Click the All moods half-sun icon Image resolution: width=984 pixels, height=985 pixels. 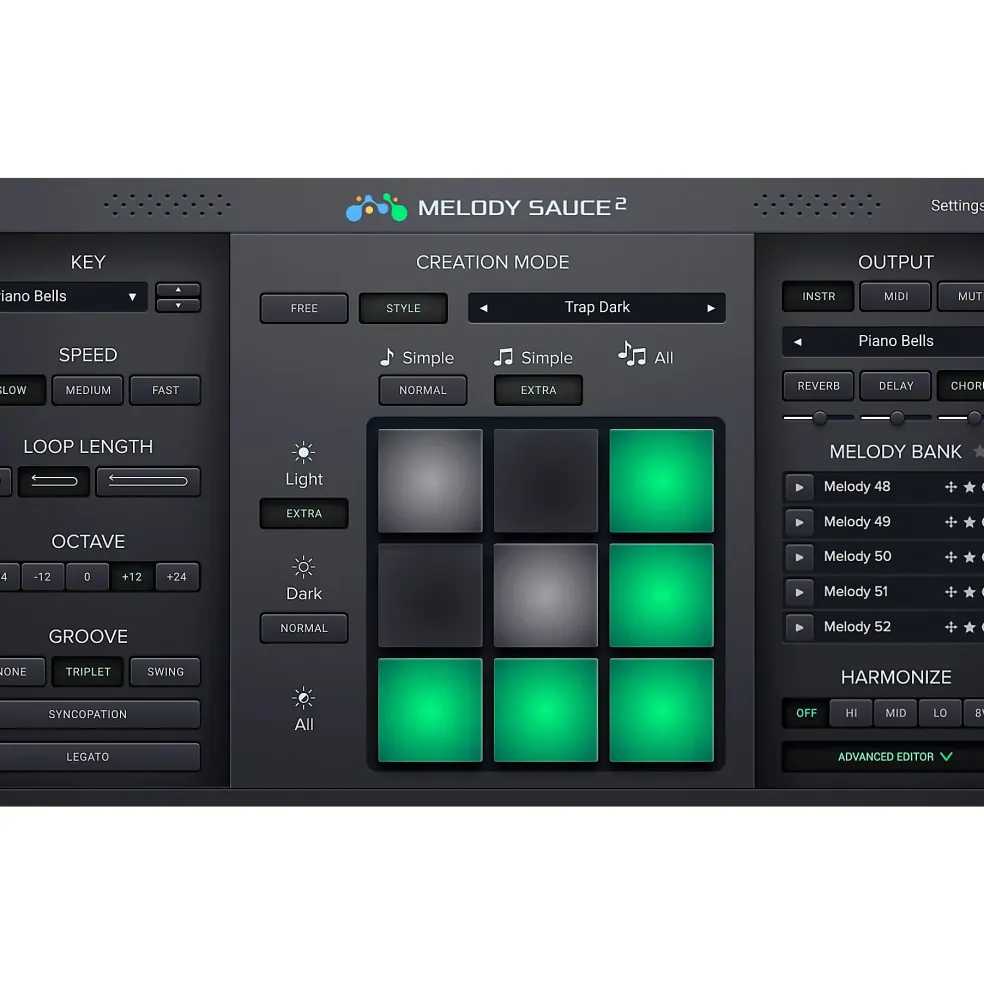tap(303, 698)
